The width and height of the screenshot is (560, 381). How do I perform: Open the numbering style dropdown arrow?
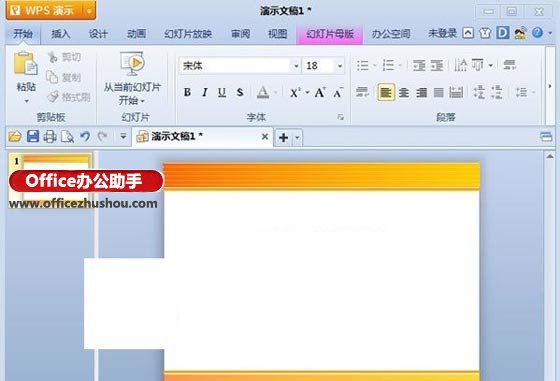pyautogui.click(x=400, y=65)
